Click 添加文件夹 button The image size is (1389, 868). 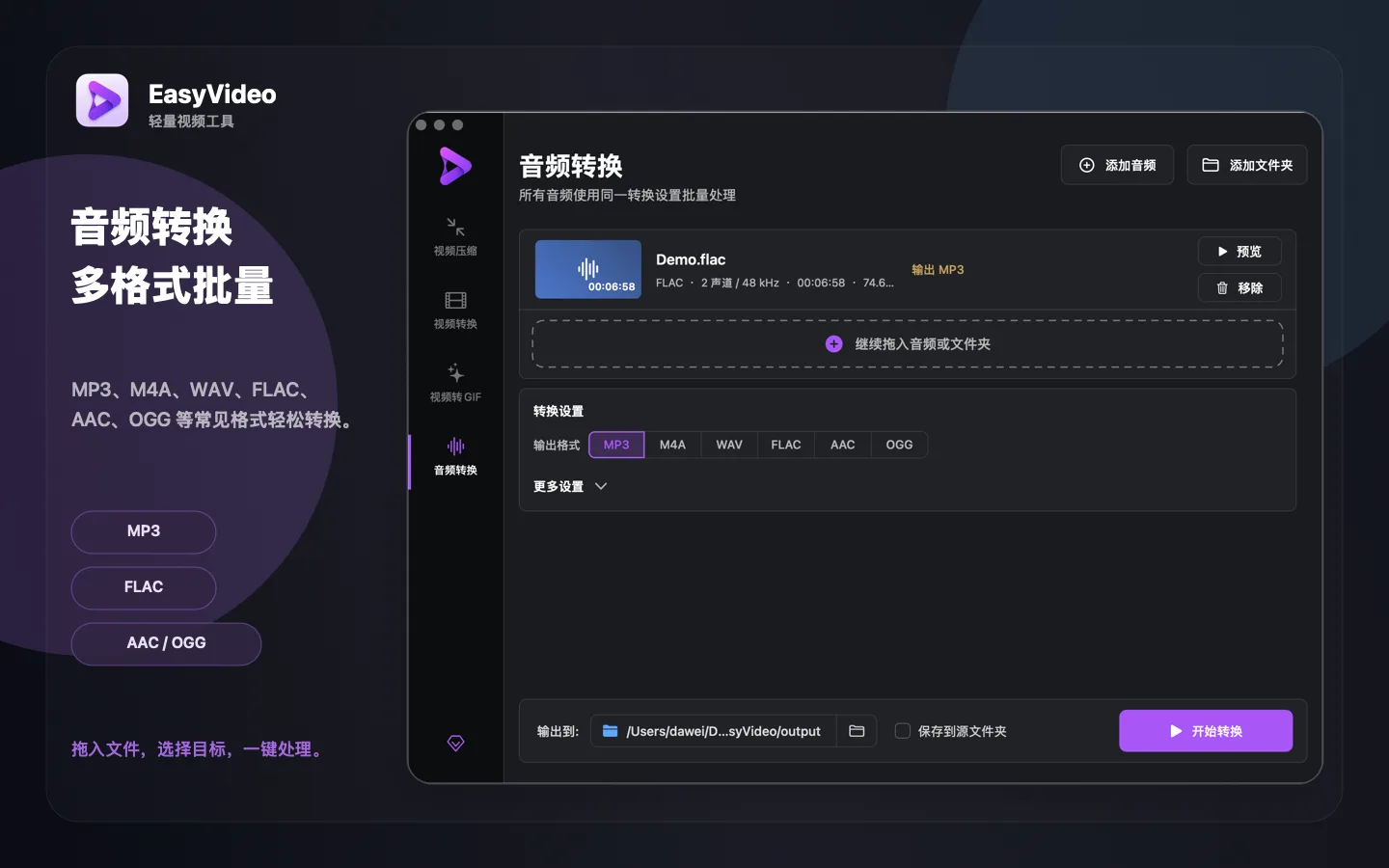pos(1247,165)
